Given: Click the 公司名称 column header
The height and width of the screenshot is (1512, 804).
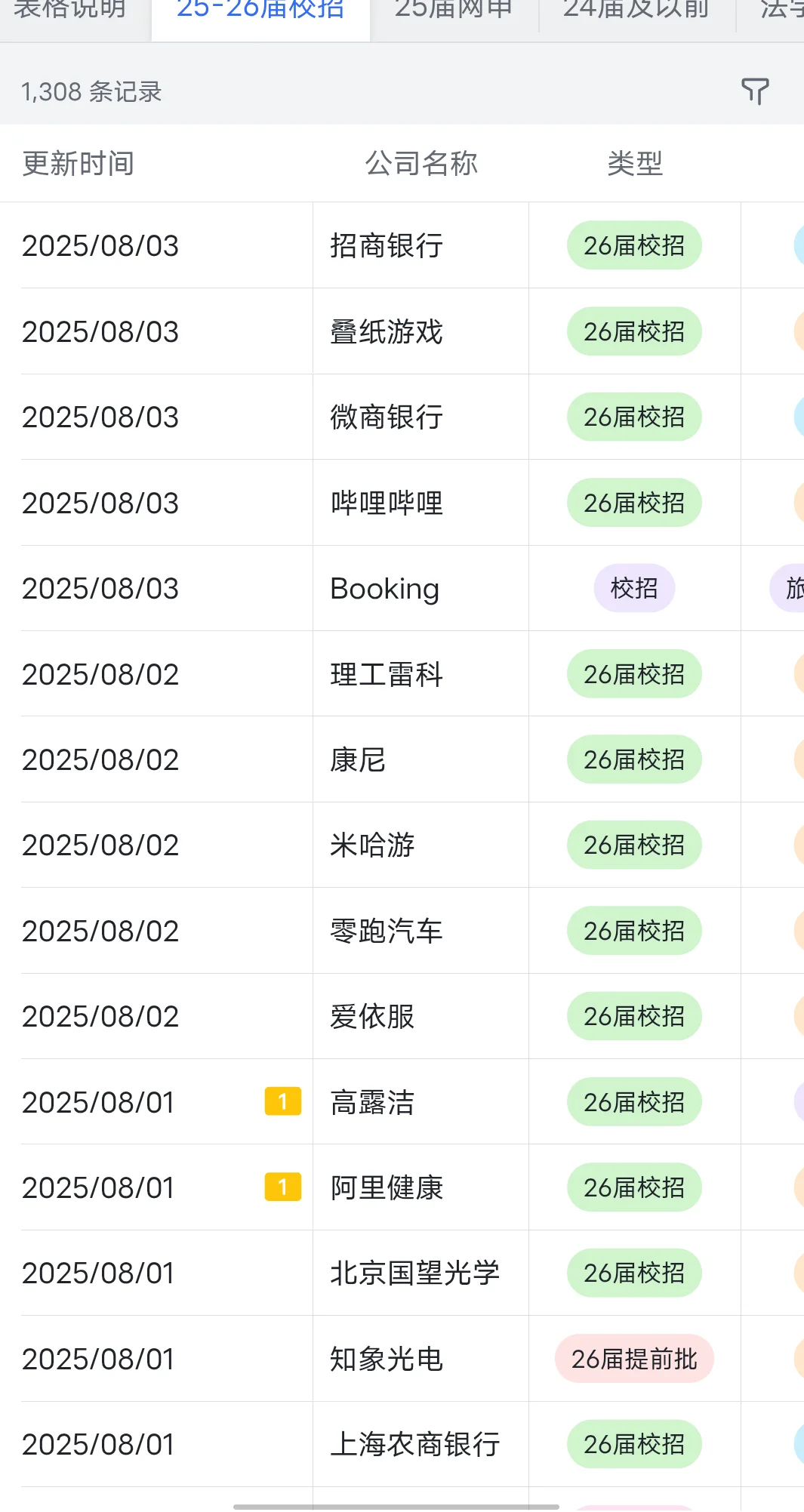Looking at the screenshot, I should click(421, 163).
